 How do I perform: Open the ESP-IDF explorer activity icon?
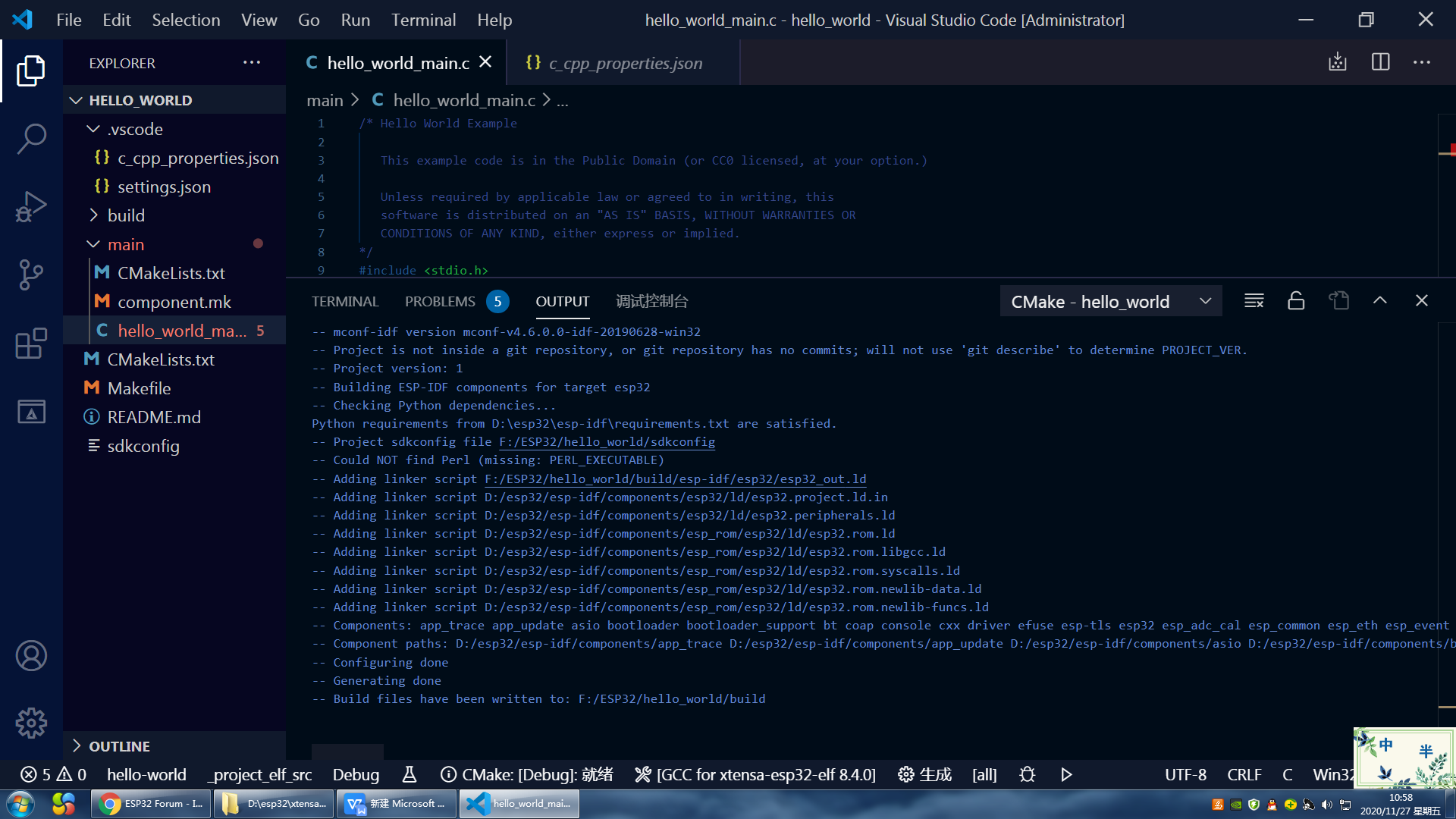pos(31,412)
